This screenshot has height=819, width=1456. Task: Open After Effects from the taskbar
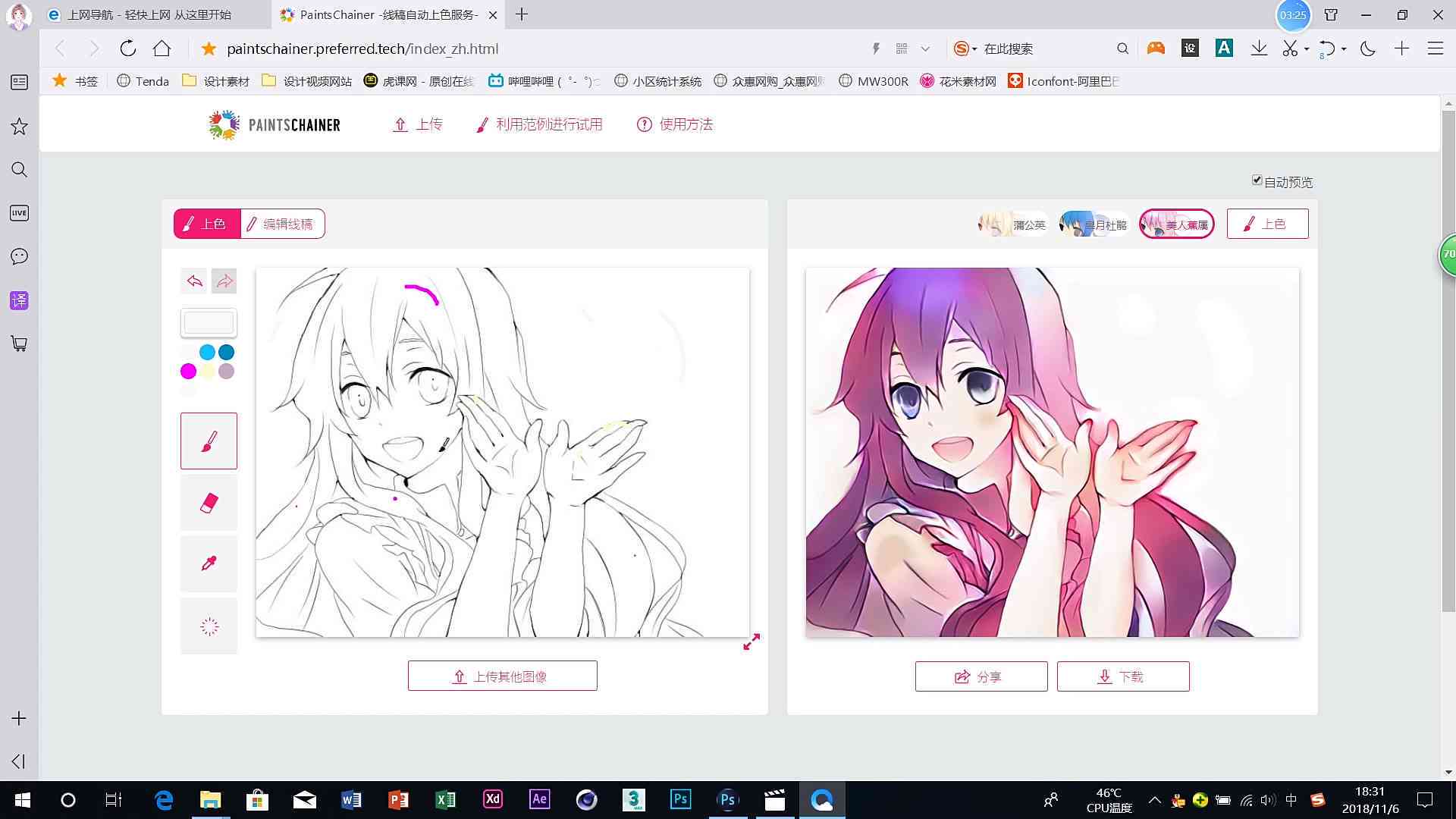[540, 799]
